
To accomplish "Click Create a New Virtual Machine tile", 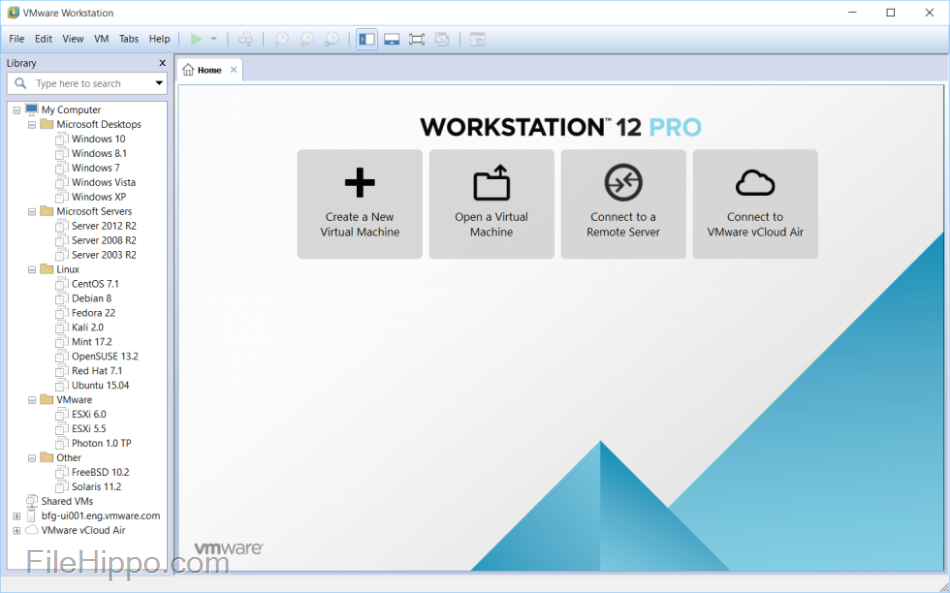I will point(360,204).
